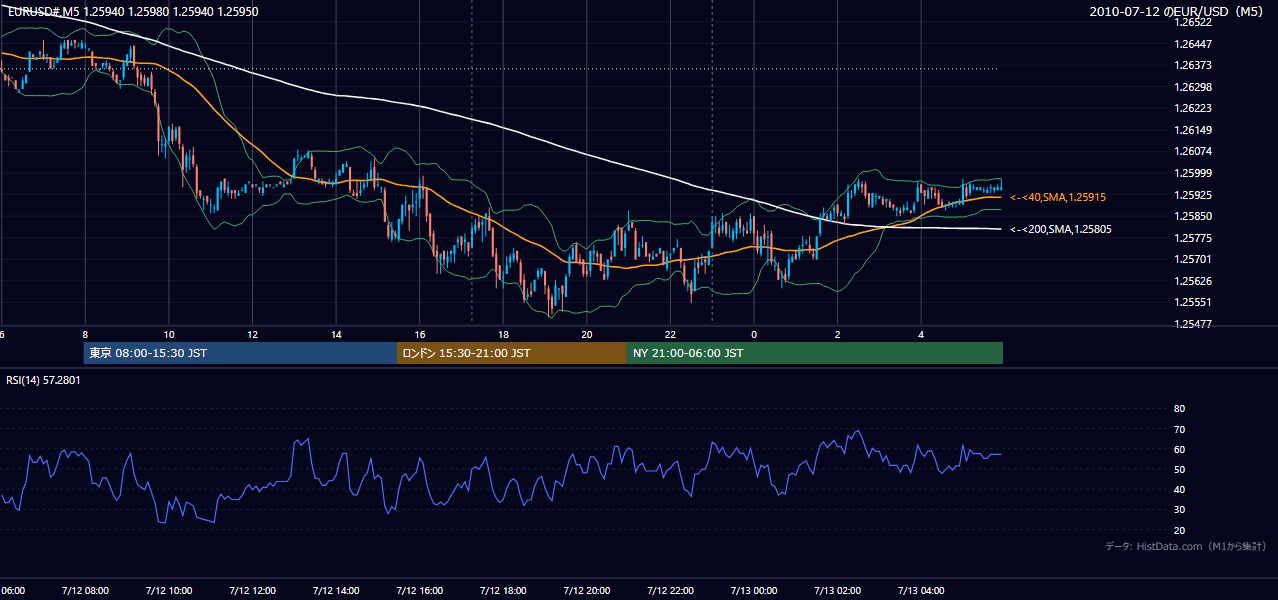Click the 200 SMA 1.25805 label
The image size is (1278, 600).
click(x=1061, y=229)
